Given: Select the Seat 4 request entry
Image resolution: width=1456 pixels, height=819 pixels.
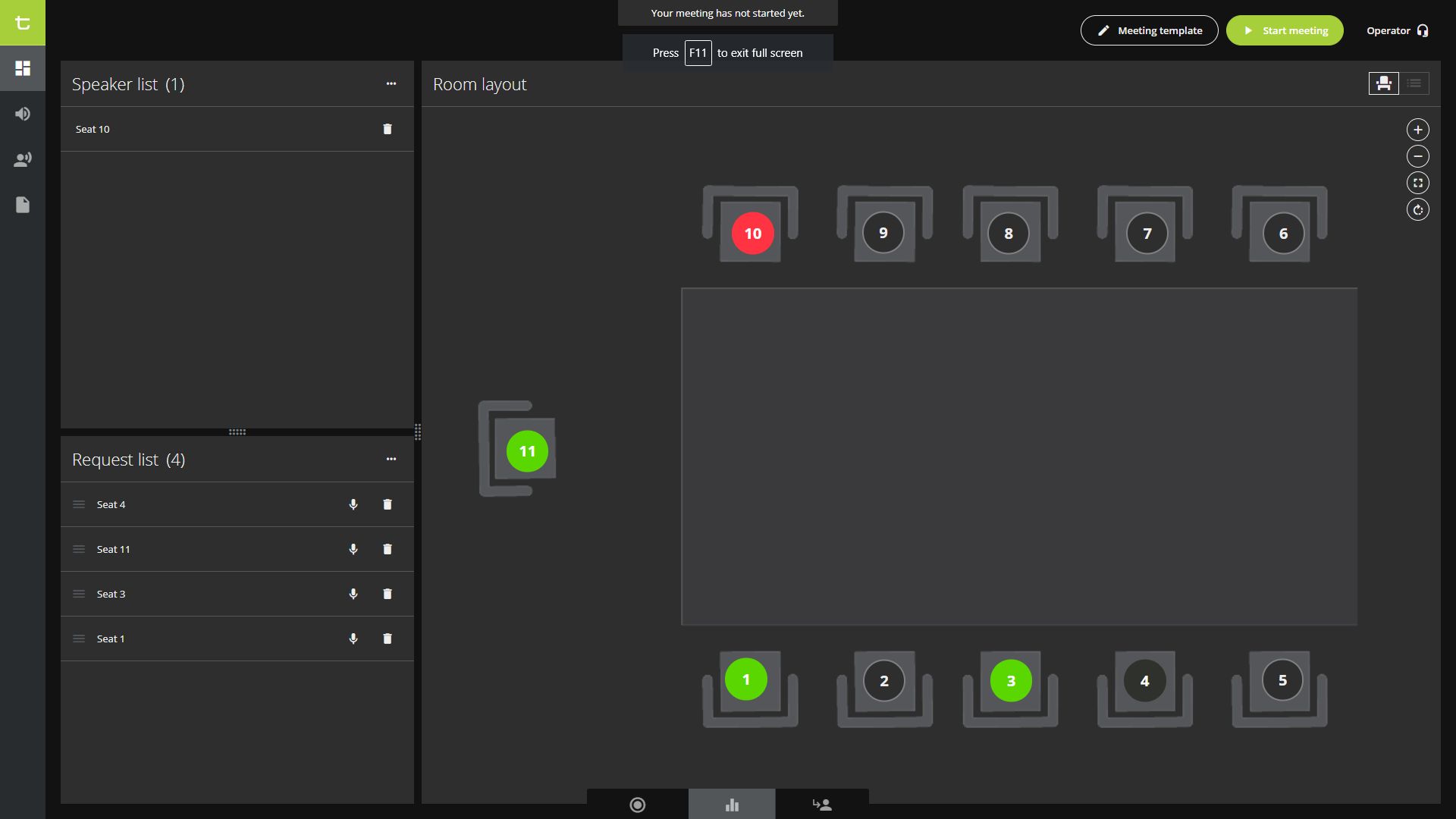Looking at the screenshot, I should tap(237, 504).
